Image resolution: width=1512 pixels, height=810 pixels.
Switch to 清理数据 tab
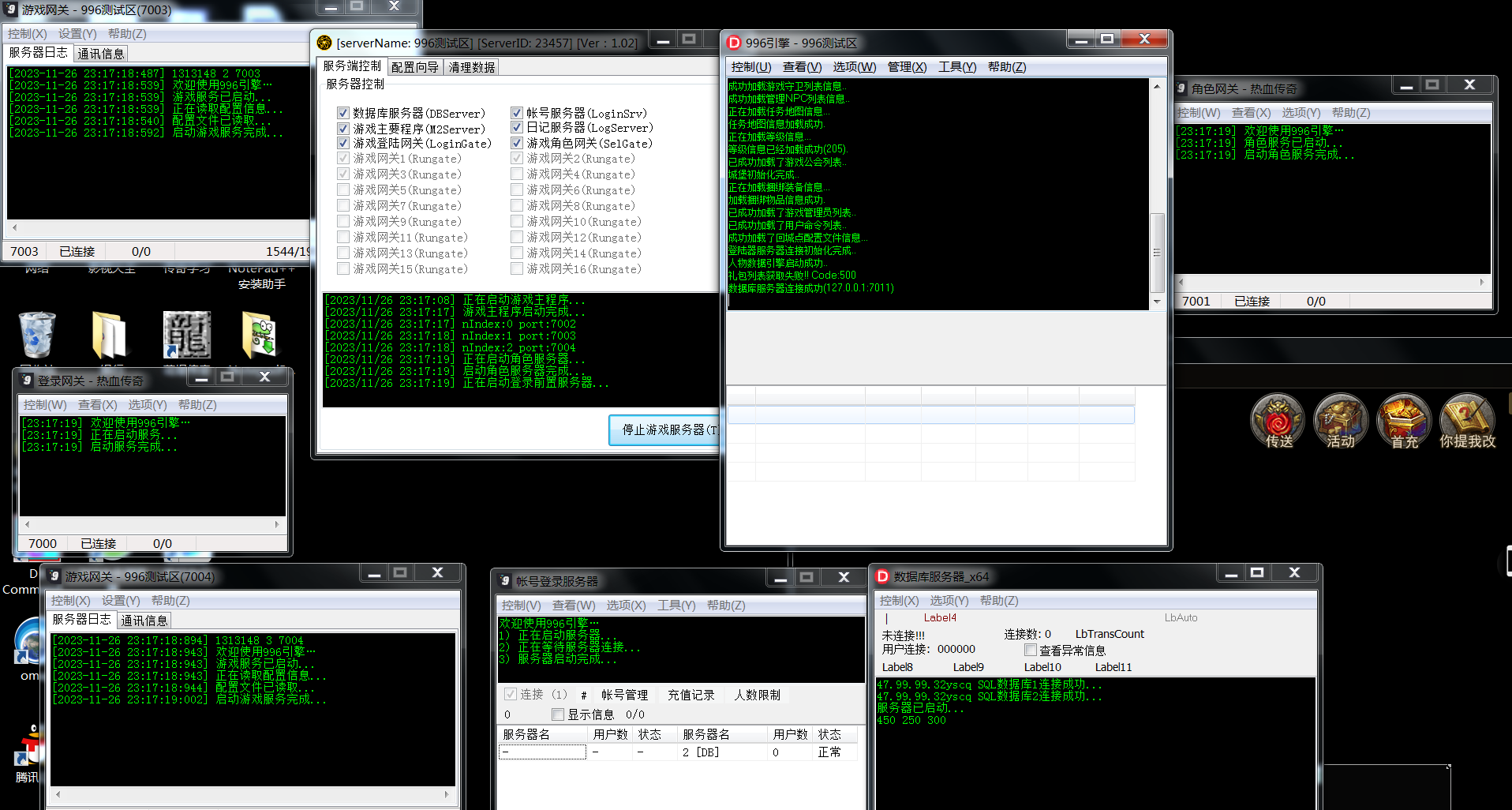point(472,67)
